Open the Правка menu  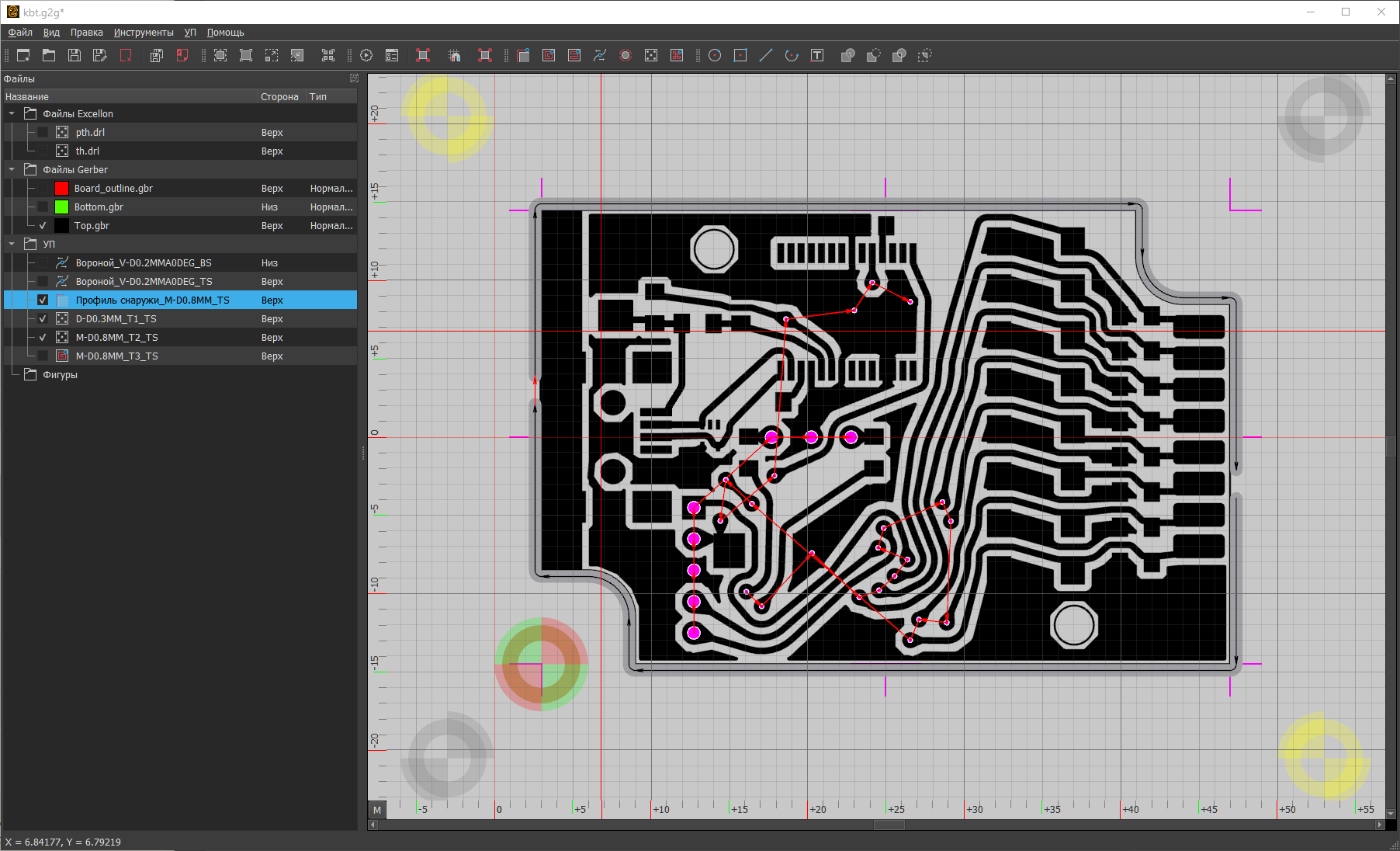(86, 33)
